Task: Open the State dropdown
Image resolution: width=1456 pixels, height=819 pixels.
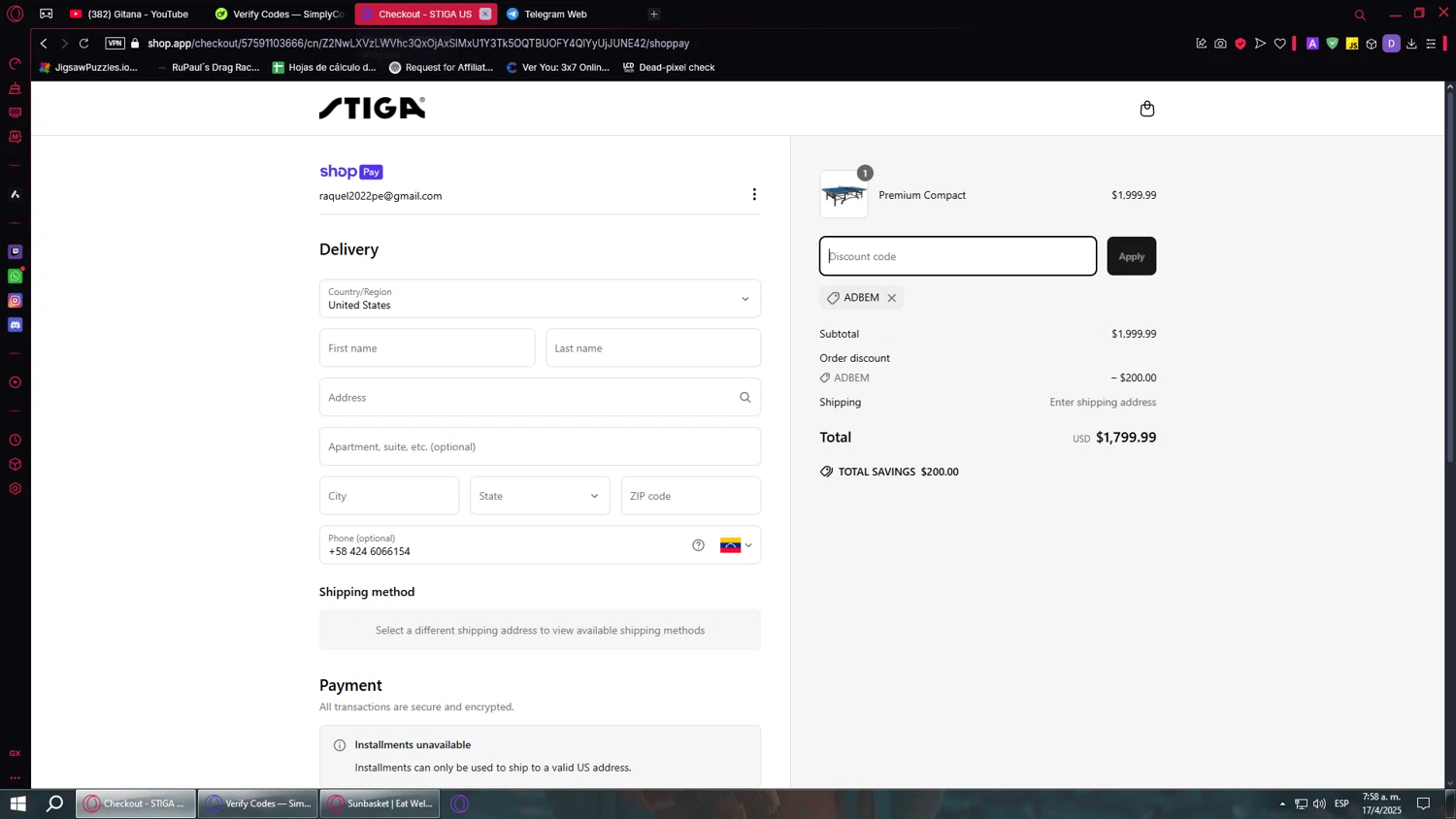Action: click(540, 496)
